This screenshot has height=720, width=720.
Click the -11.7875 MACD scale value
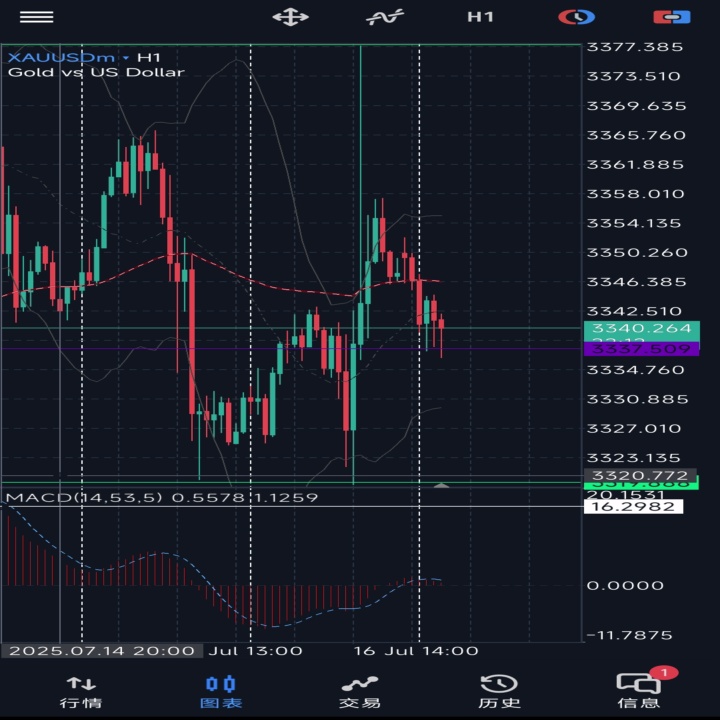pos(629,635)
